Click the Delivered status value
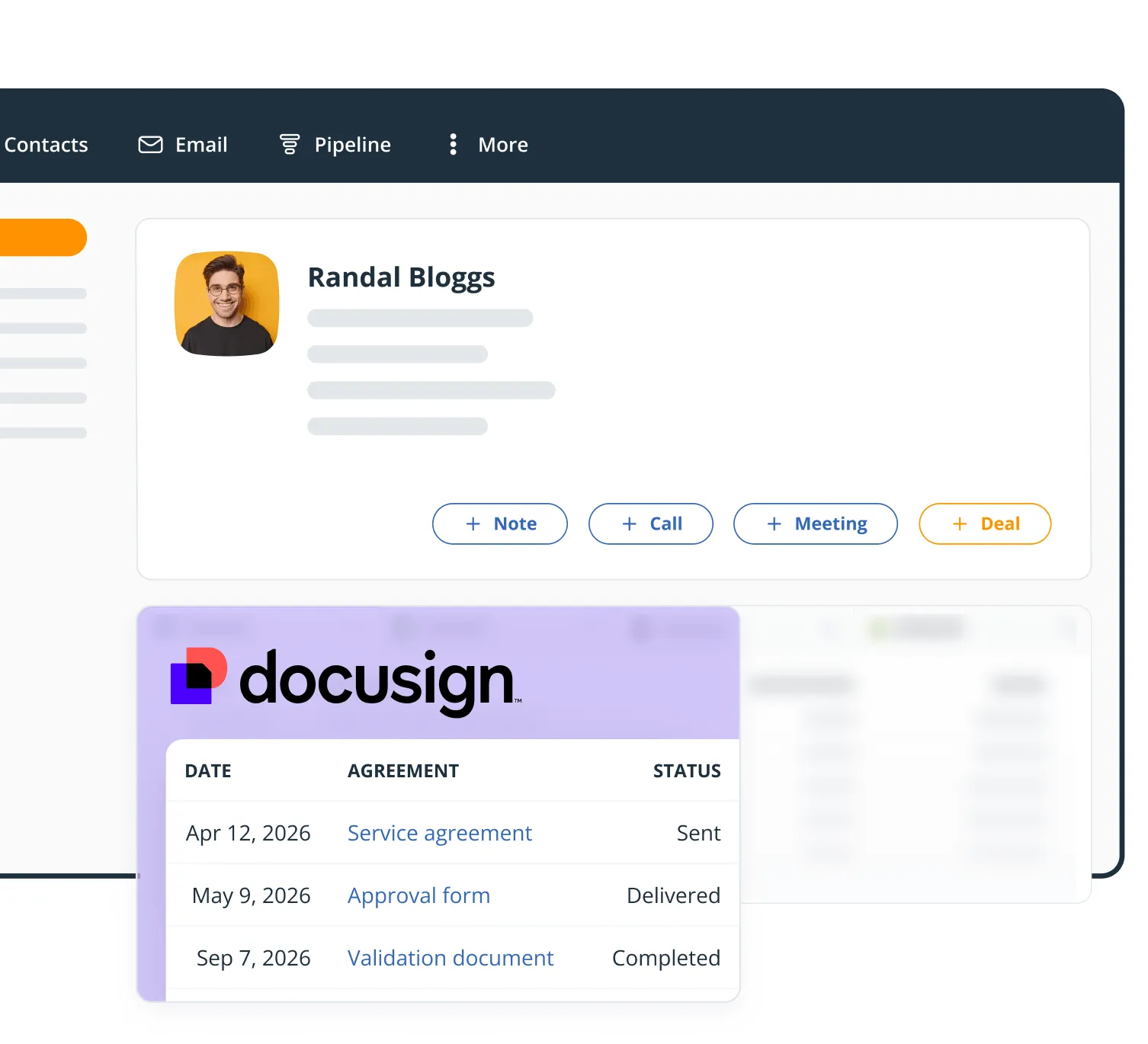The image size is (1148, 1044). coord(673,895)
